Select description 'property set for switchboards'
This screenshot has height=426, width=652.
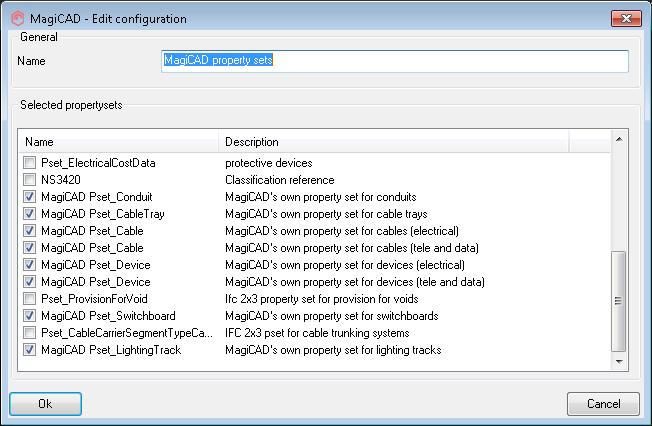[331, 317]
